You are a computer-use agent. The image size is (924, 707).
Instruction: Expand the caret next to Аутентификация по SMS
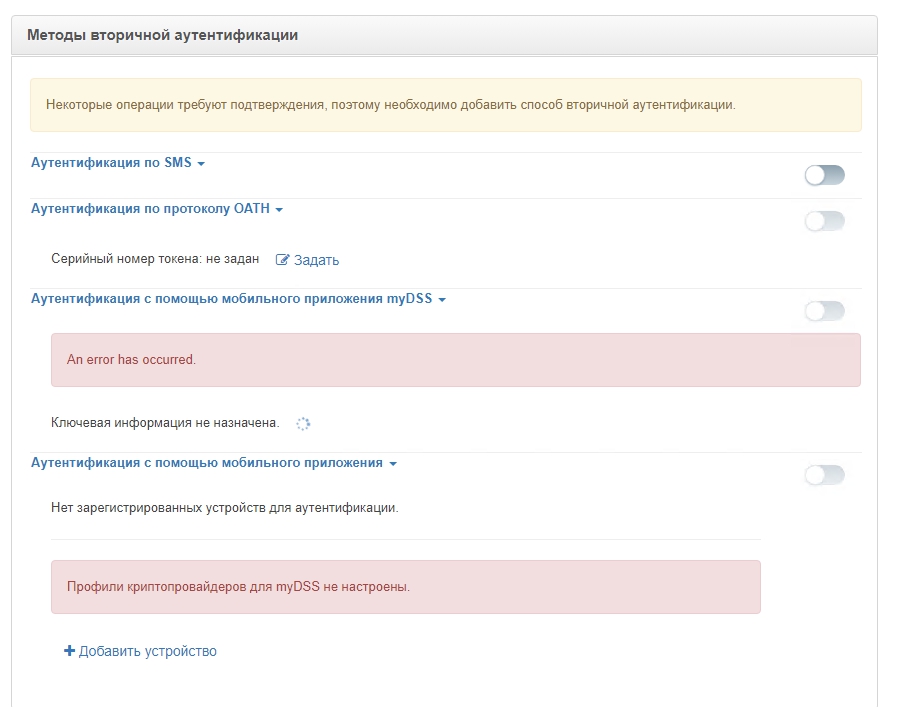pyautogui.click(x=201, y=164)
